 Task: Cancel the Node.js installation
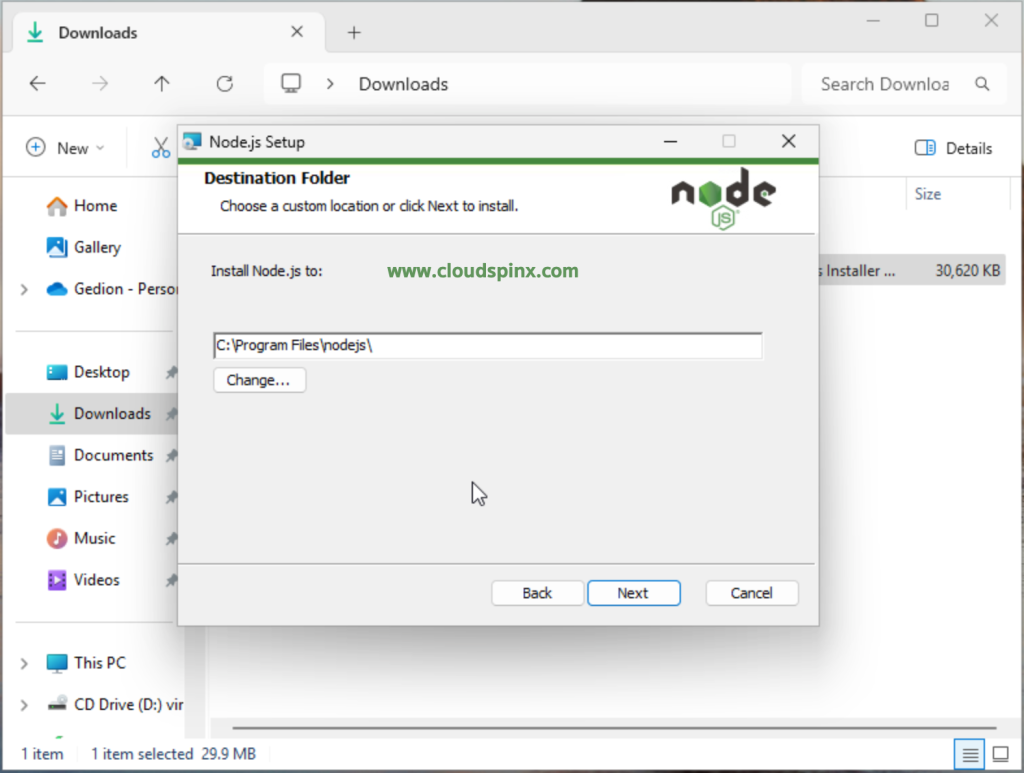pyautogui.click(x=751, y=593)
